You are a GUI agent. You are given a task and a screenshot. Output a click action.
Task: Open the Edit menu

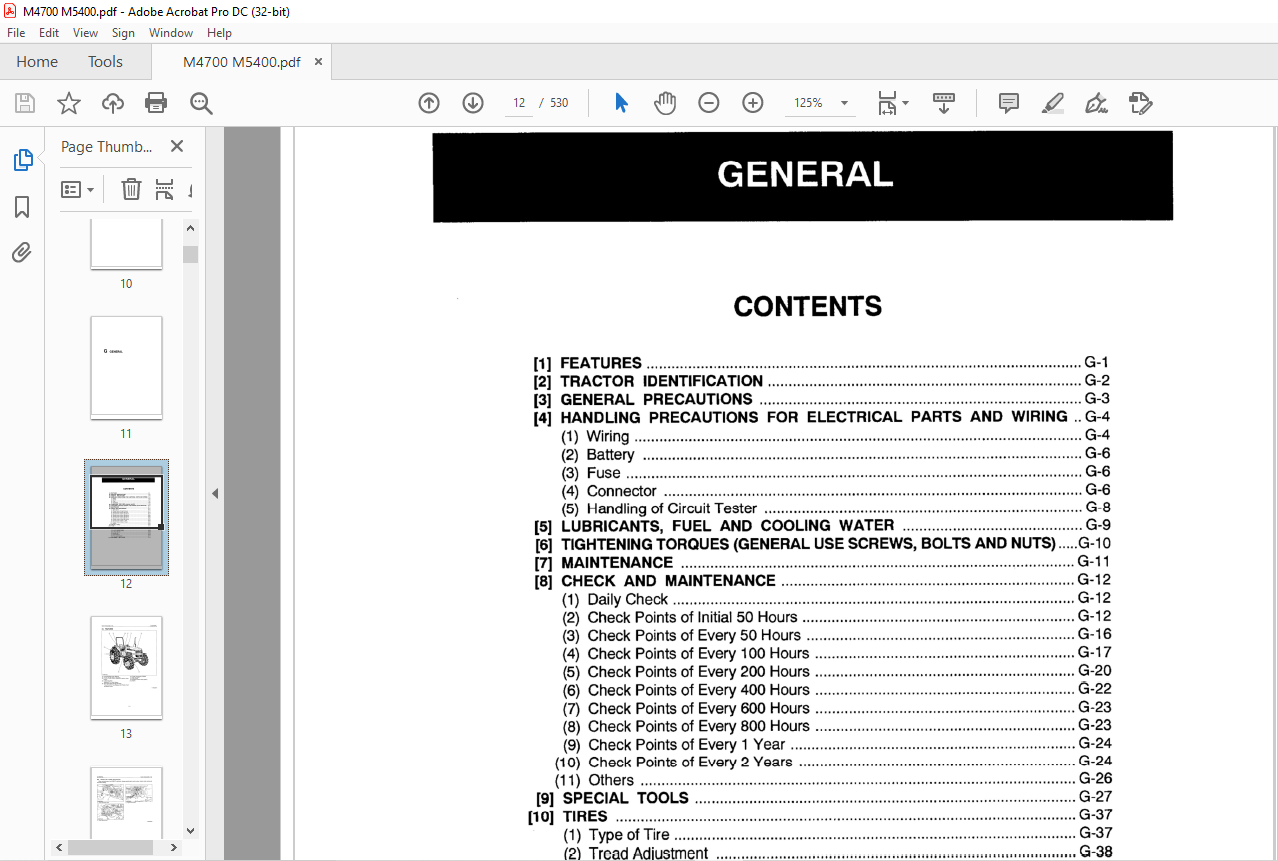coord(49,33)
